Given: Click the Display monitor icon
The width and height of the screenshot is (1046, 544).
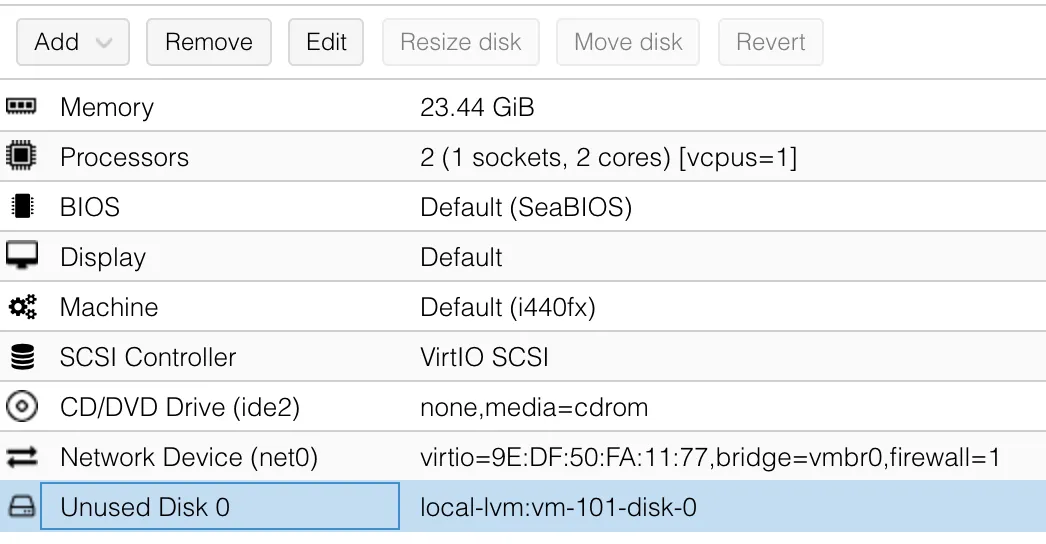Looking at the screenshot, I should pyautogui.click(x=22, y=256).
